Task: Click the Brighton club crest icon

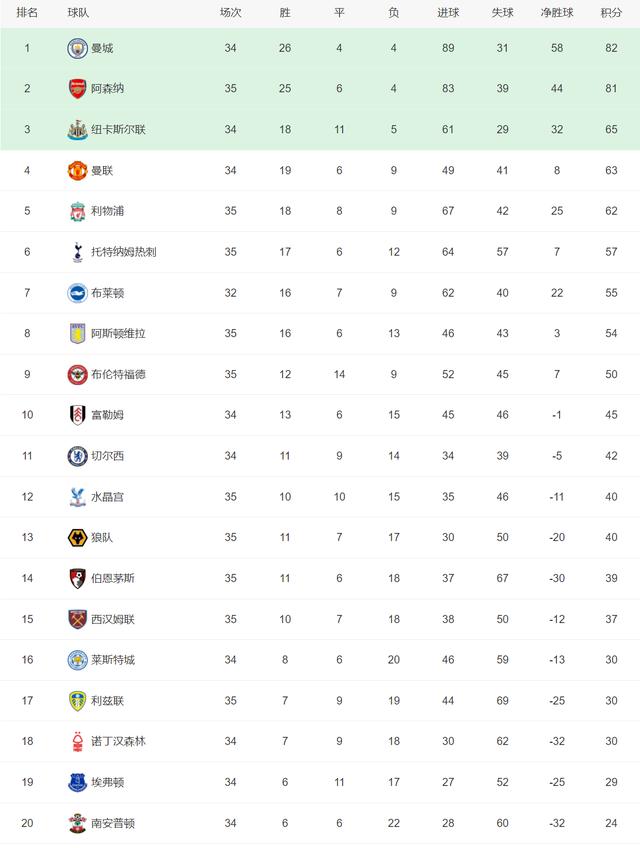Action: 77,293
